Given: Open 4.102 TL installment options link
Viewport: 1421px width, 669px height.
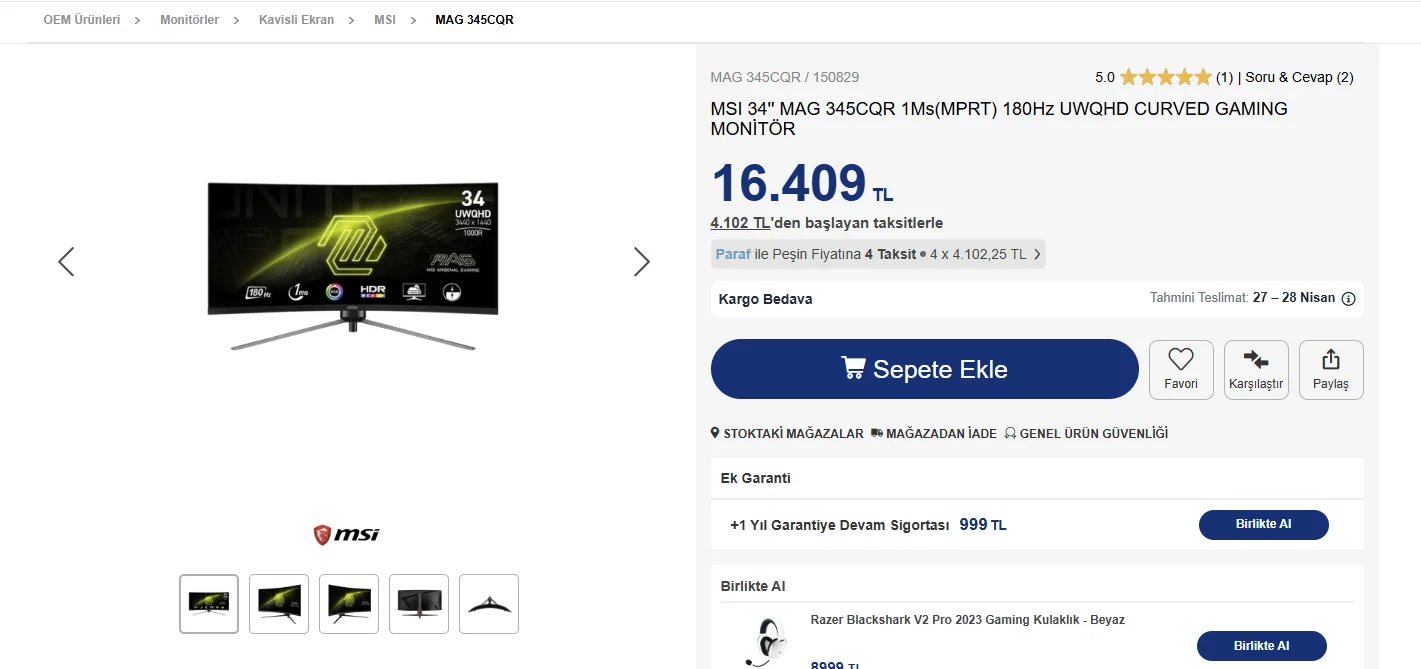Looking at the screenshot, I should coord(740,223).
